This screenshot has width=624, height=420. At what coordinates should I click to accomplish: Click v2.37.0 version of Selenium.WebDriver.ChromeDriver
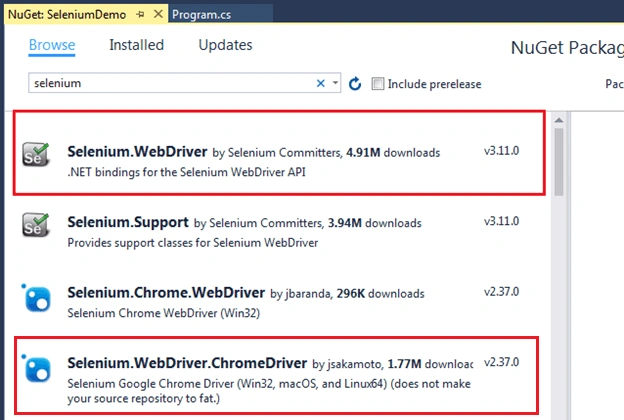[501, 362]
